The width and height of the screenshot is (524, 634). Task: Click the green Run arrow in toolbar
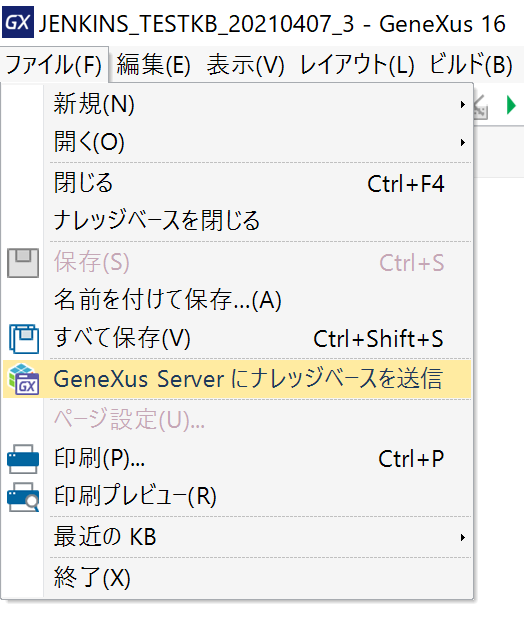click(x=511, y=105)
